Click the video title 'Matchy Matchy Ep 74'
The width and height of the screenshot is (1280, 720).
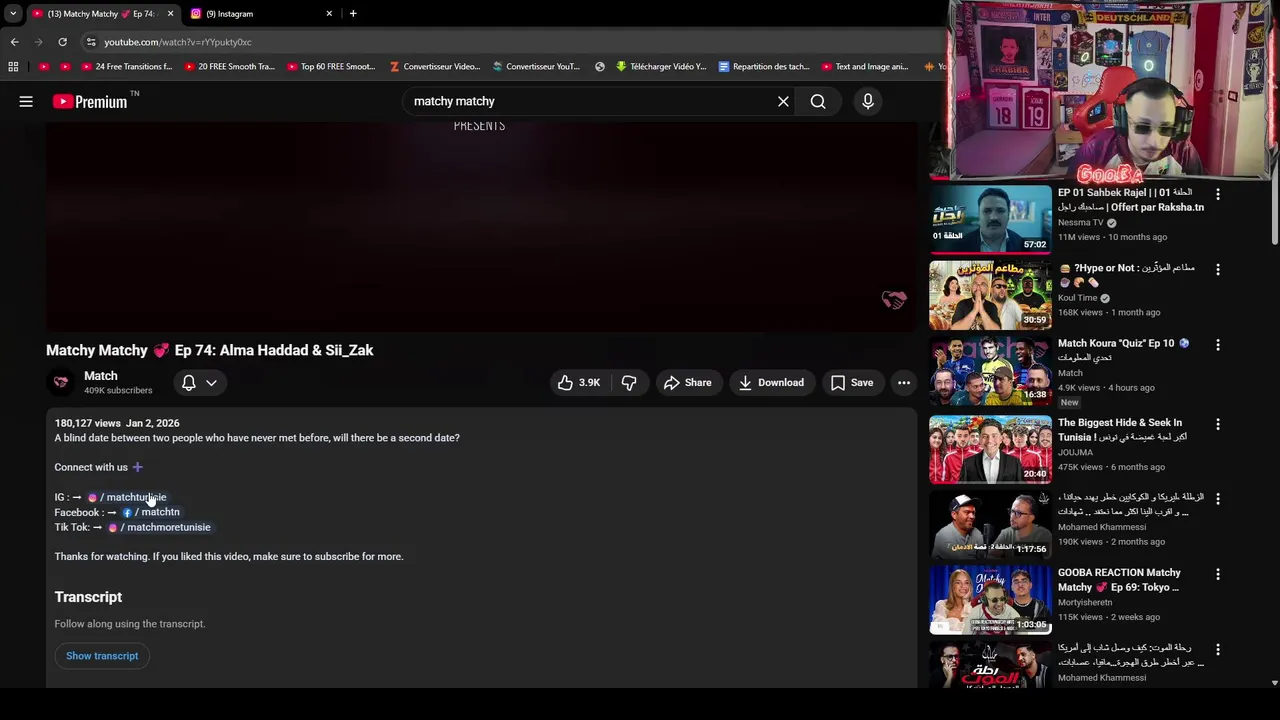coord(210,350)
